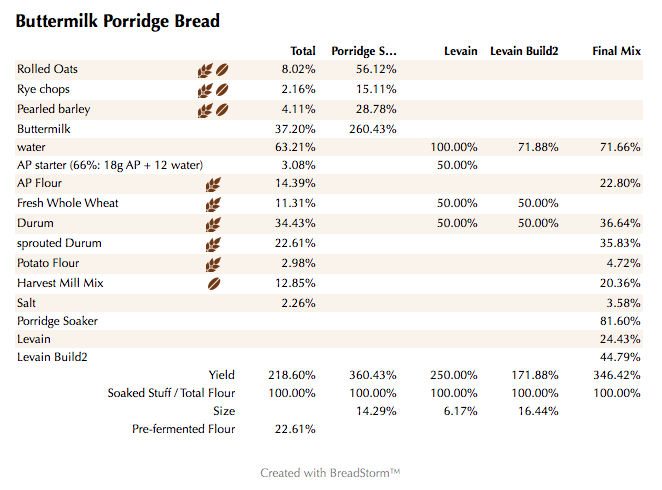The image size is (662, 490).
Task: Select the Total column header
Action: pos(302,50)
